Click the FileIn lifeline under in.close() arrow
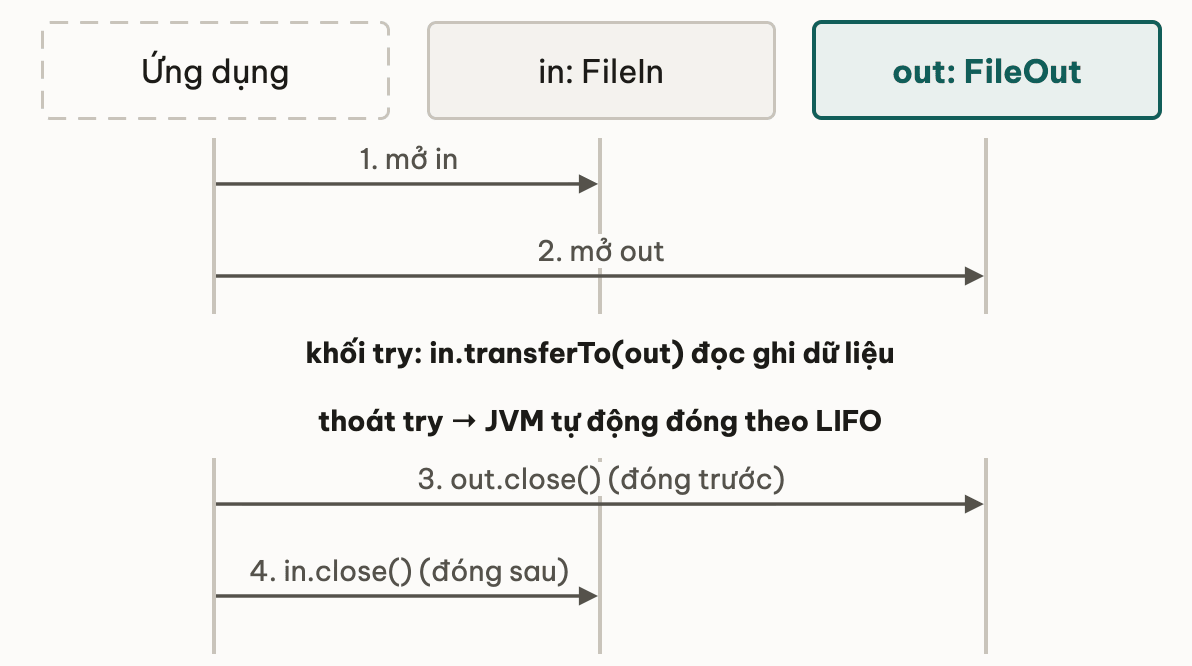The height and width of the screenshot is (666, 1192). (x=600, y=623)
